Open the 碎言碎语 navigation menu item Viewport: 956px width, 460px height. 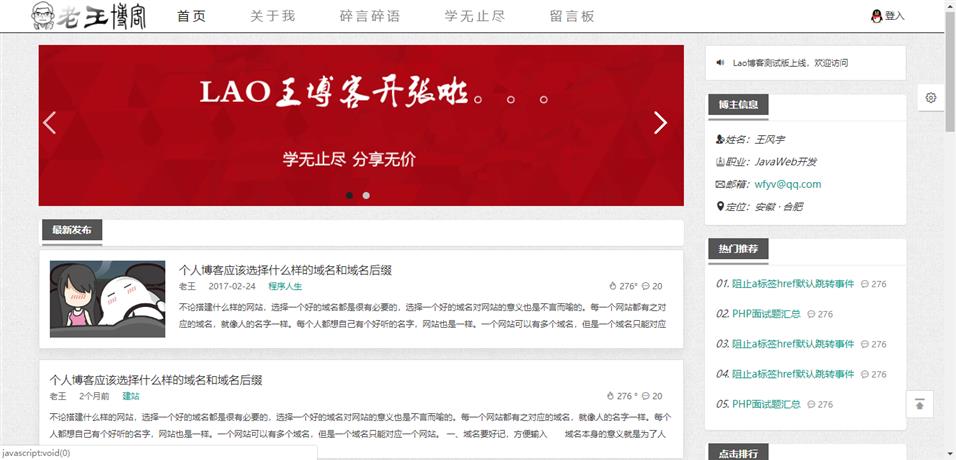370,16
